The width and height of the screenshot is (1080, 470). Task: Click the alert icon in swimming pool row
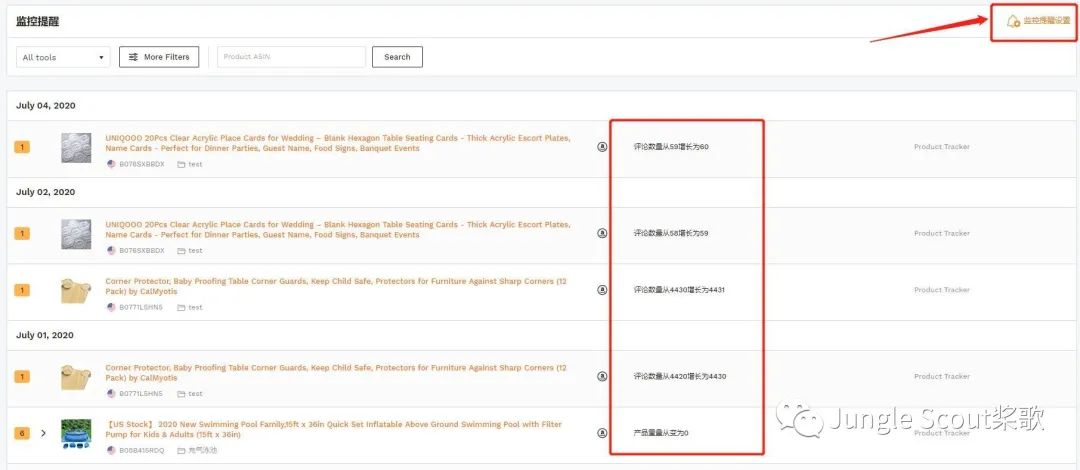click(x=602, y=434)
